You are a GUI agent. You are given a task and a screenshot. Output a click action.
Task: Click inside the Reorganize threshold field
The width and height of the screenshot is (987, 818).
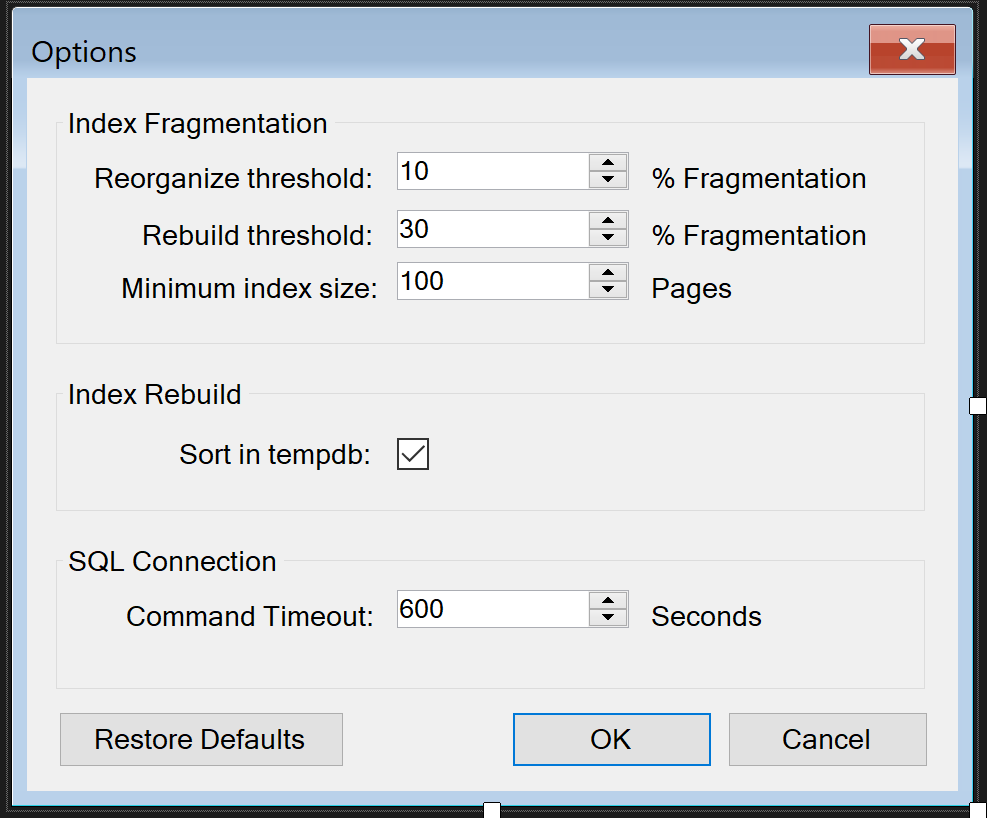494,171
